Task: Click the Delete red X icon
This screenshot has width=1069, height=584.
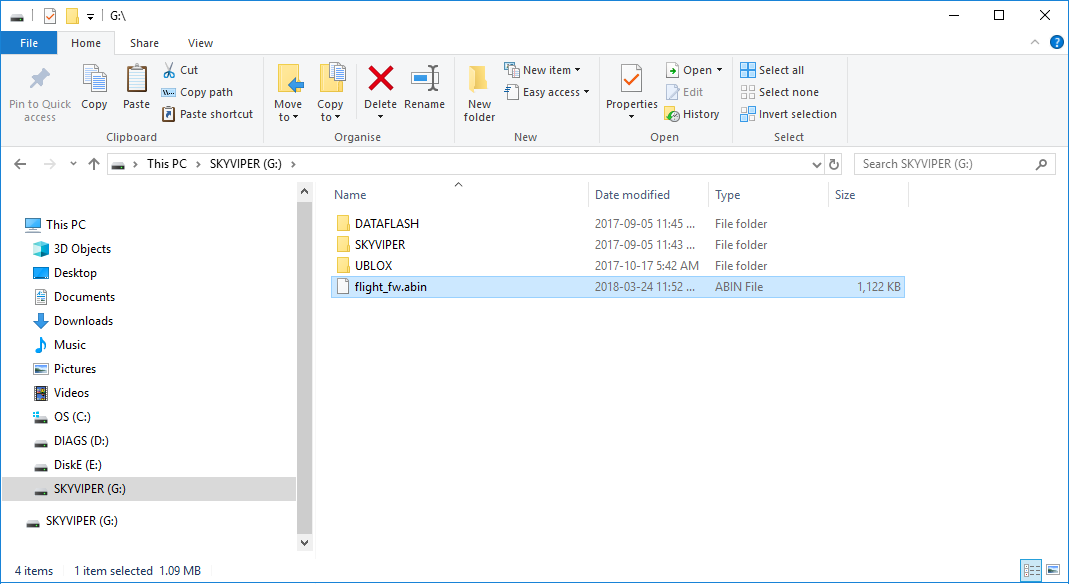Action: (x=380, y=80)
